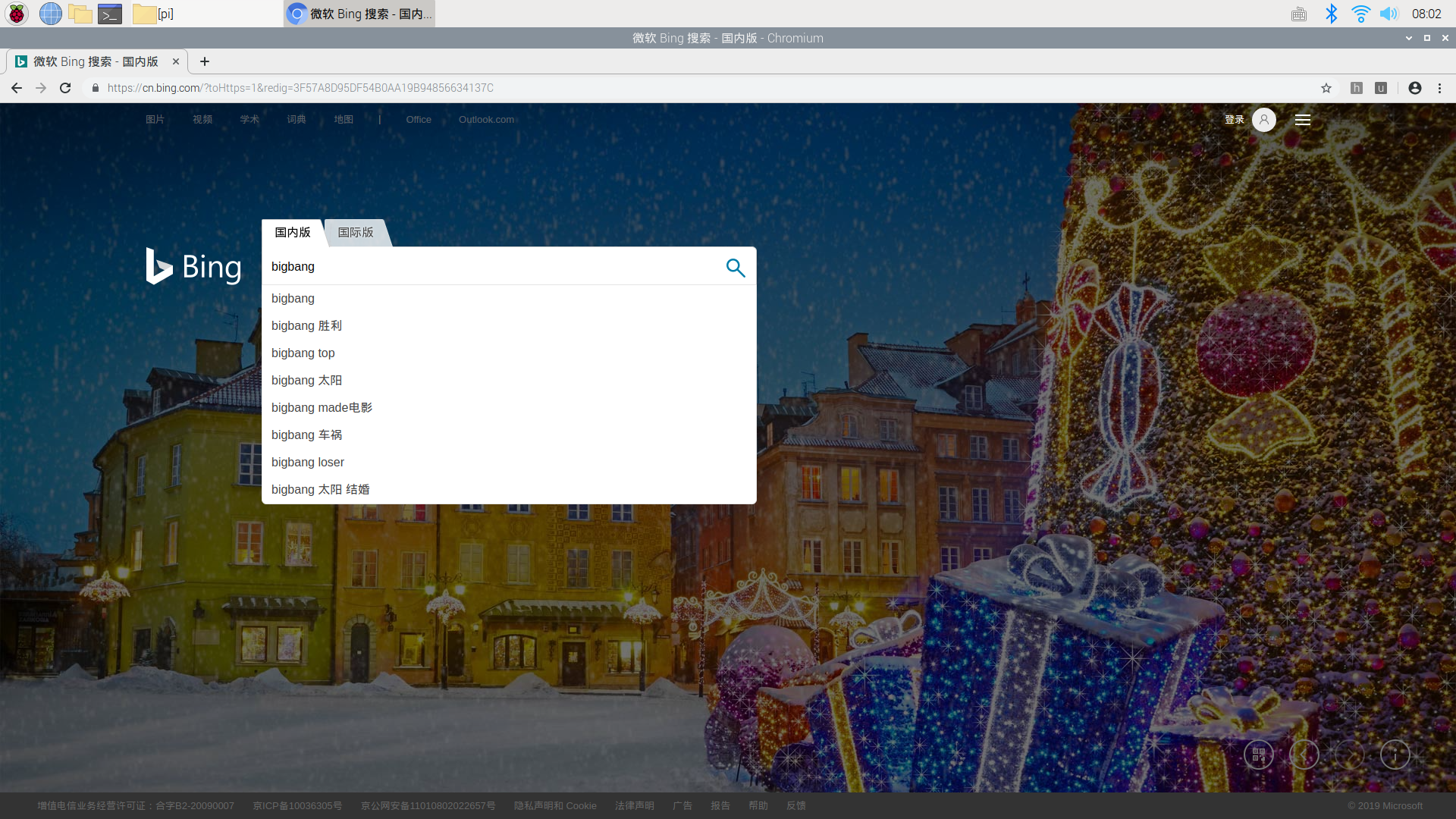
Task: Open the Outlook.com link
Action: point(486,120)
